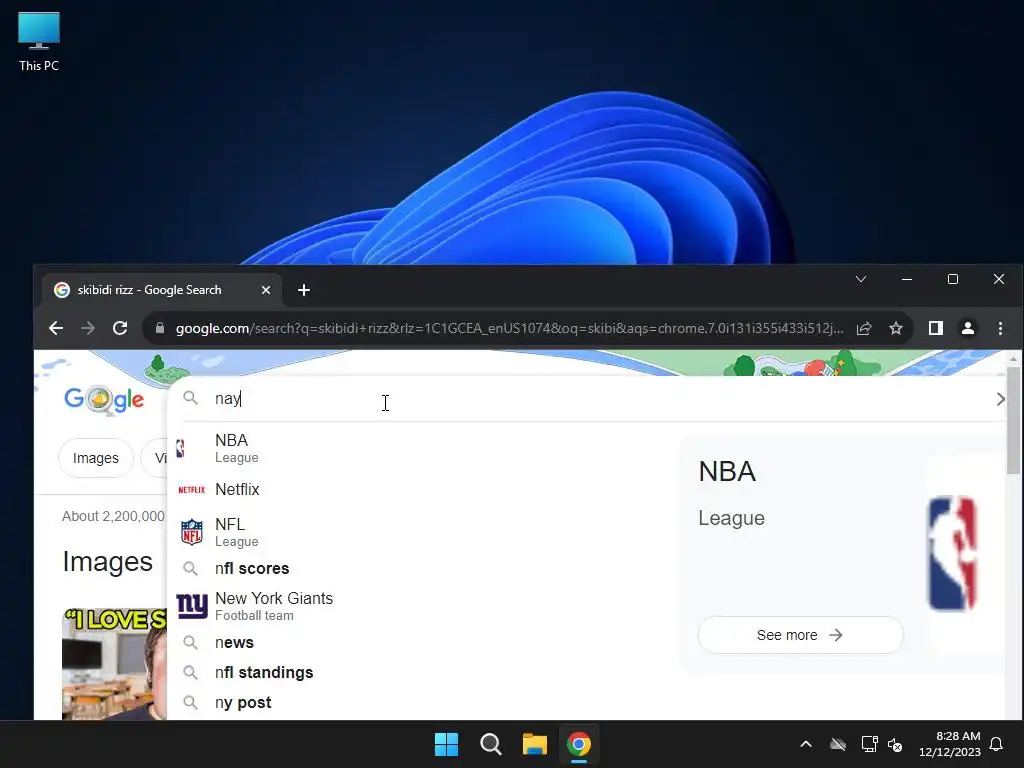Open This PC desktop icon
Image resolution: width=1024 pixels, height=768 pixels.
click(x=39, y=41)
